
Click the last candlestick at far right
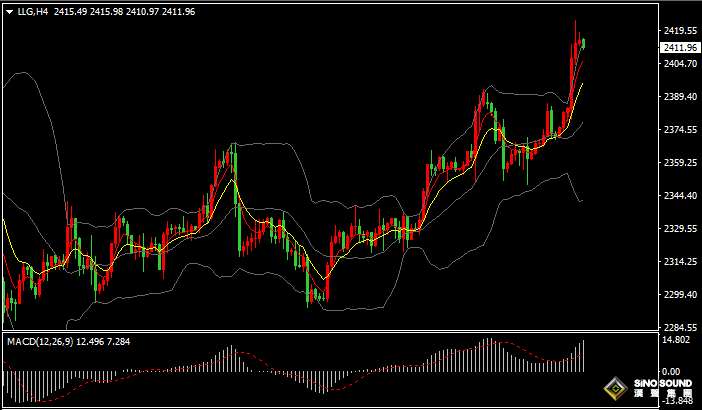pos(583,43)
